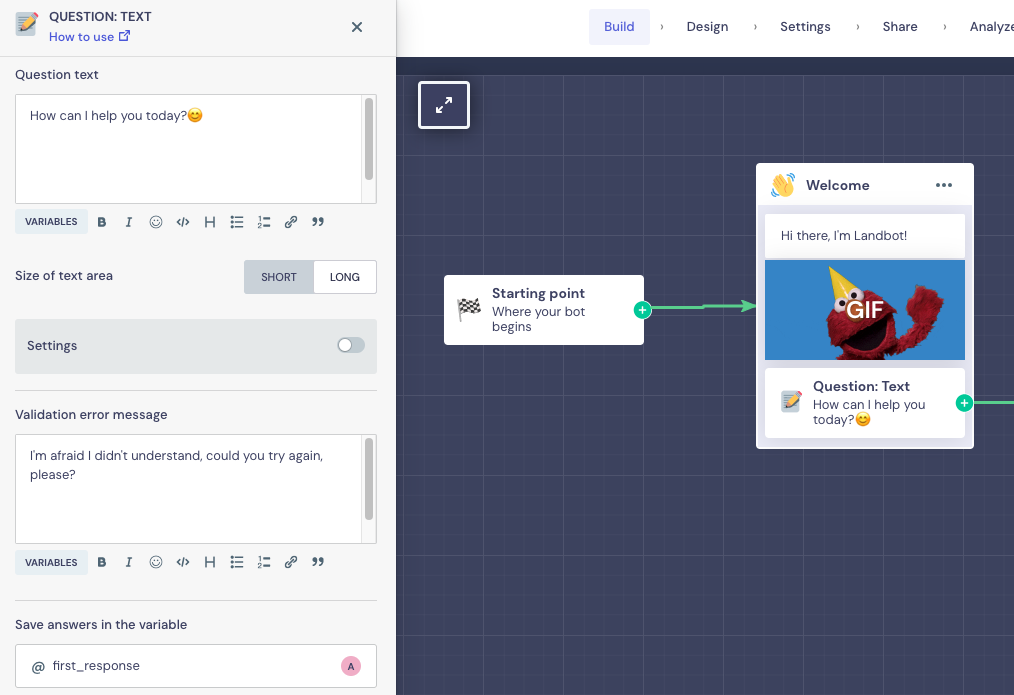Image resolution: width=1014 pixels, height=695 pixels.
Task: Click Bold icon under Validation error message
Action: (x=102, y=562)
